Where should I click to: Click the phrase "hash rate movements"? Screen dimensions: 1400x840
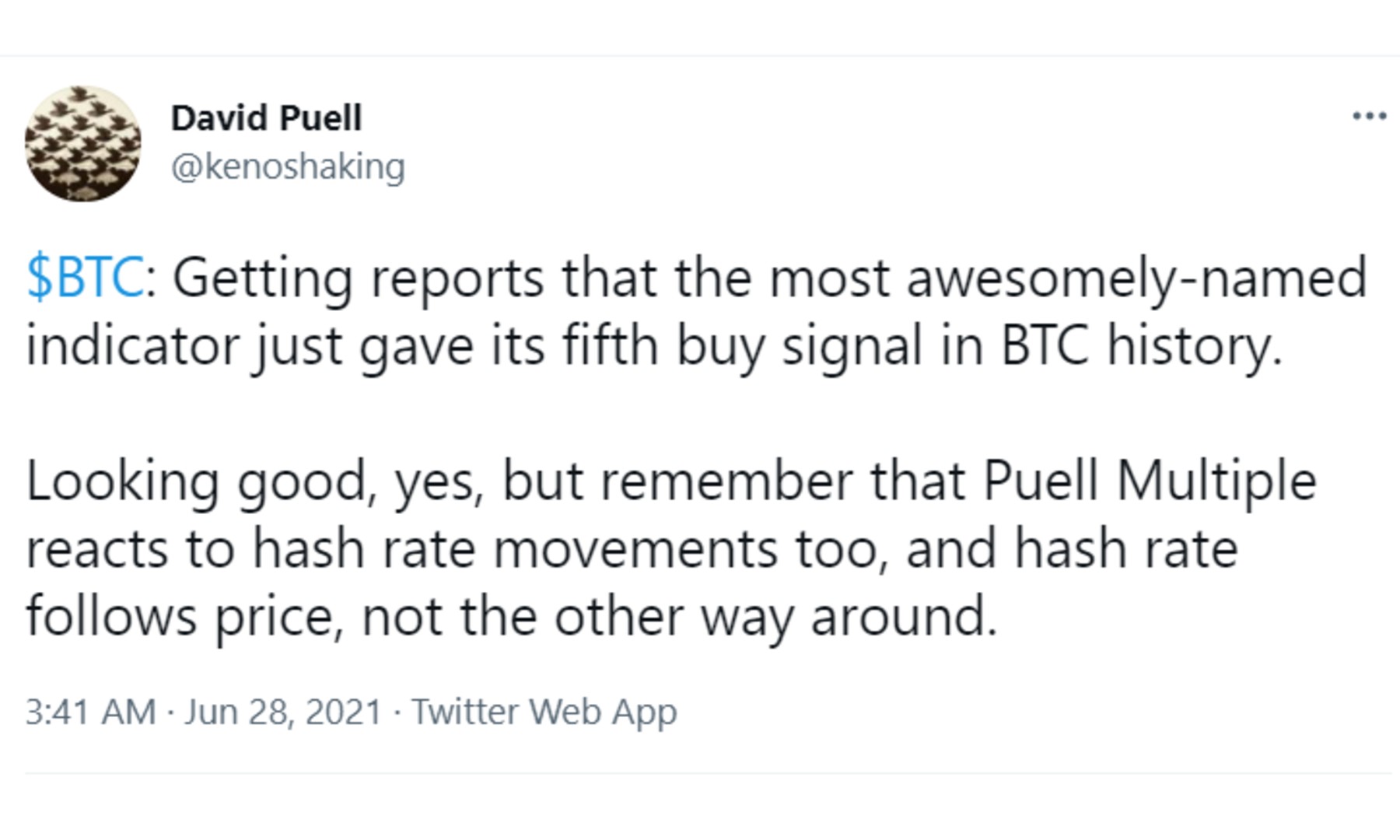(x=515, y=548)
